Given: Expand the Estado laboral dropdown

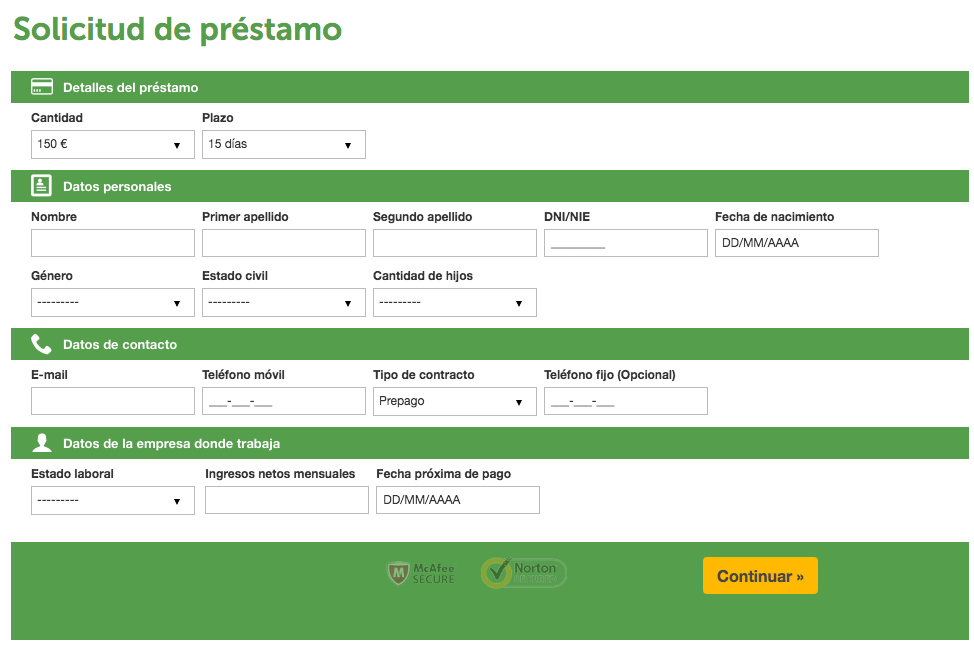Looking at the screenshot, I should tap(112, 500).
